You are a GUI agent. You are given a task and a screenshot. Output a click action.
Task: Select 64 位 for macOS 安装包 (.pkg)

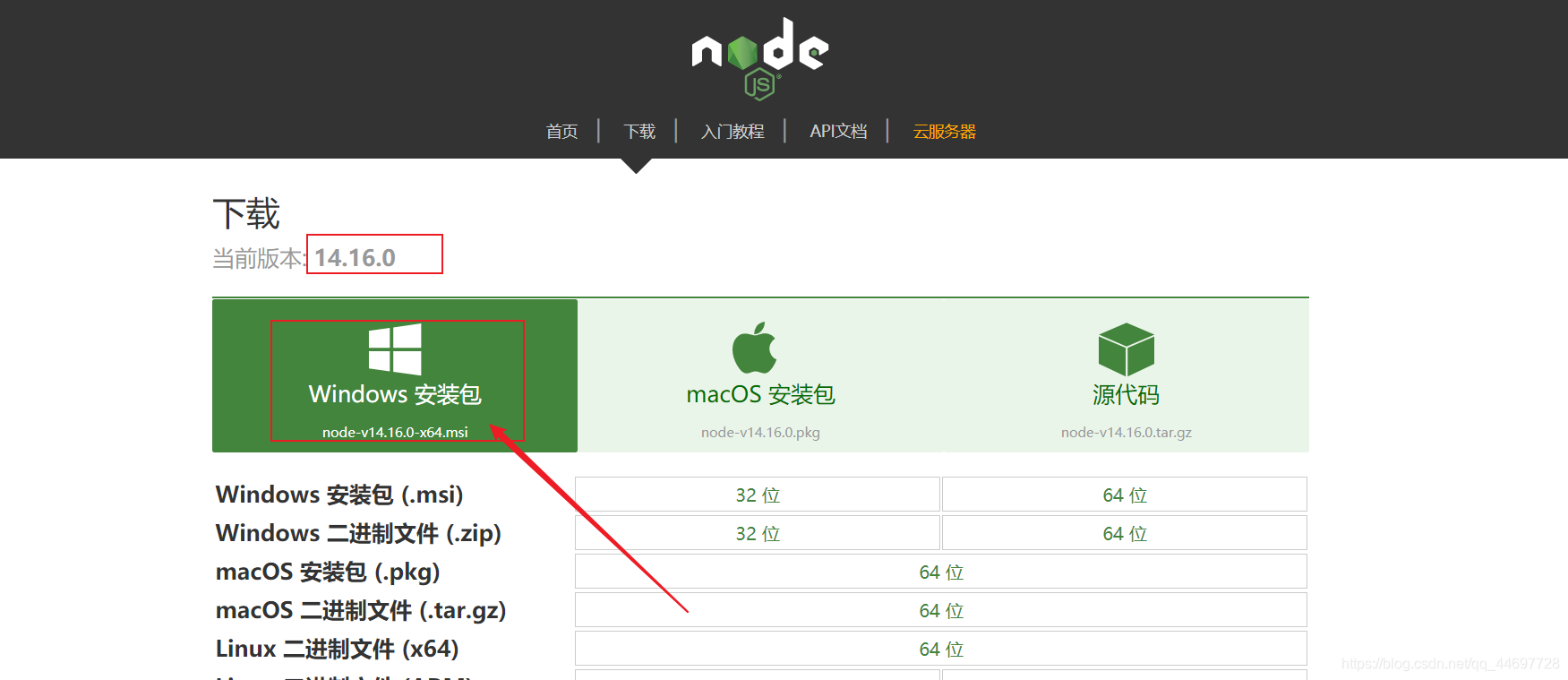pos(941,572)
